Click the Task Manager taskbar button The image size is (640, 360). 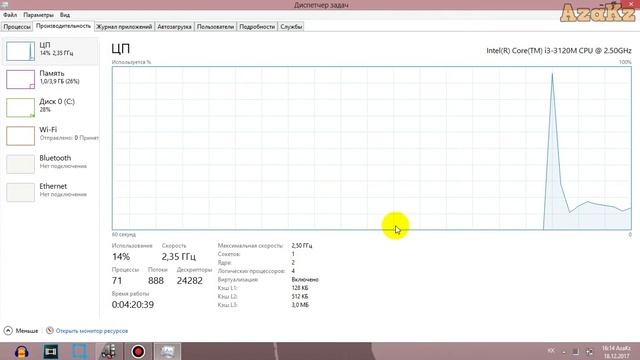point(167,351)
